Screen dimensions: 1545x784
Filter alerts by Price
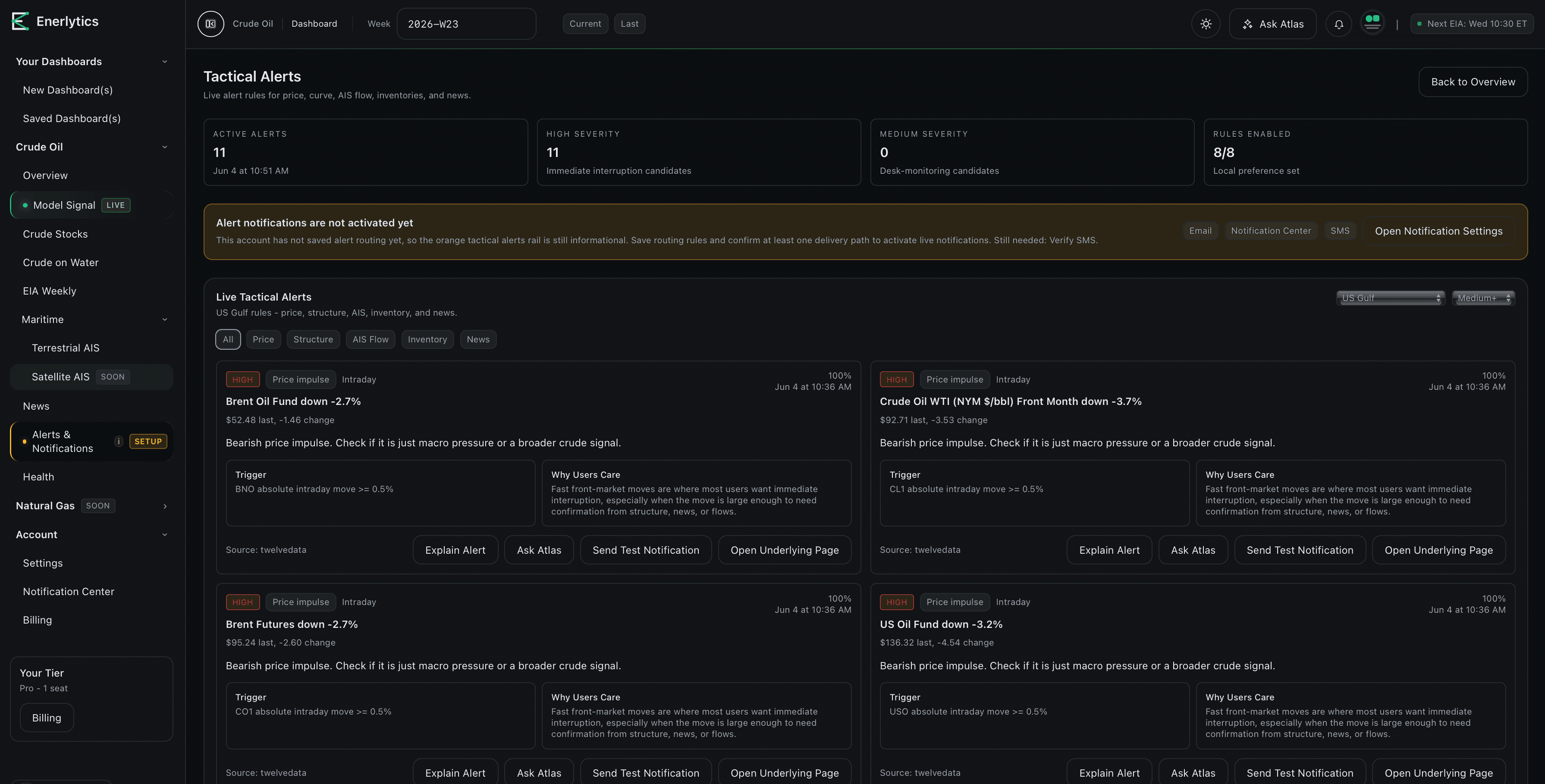coord(263,339)
